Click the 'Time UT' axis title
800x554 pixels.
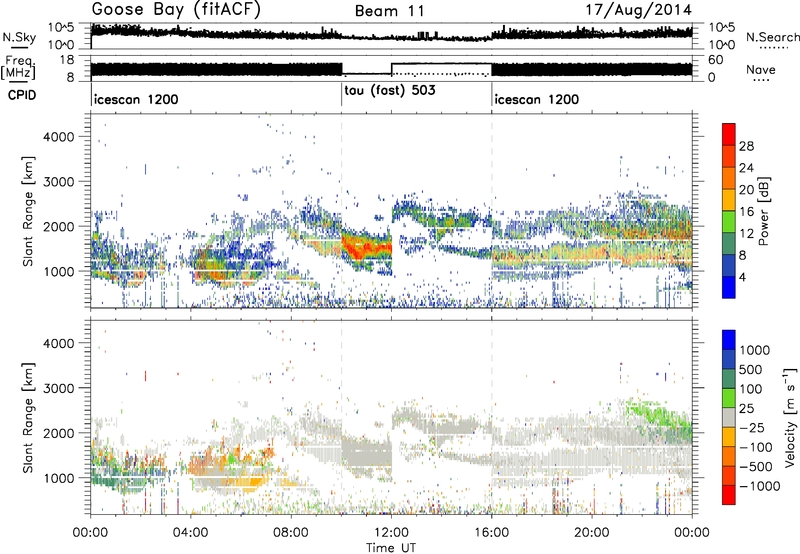tap(391, 548)
